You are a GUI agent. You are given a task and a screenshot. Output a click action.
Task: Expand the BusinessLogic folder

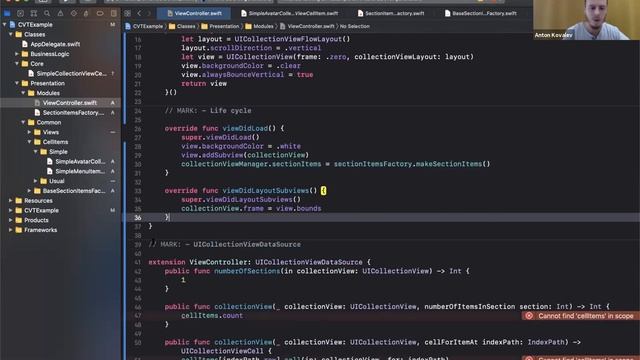tap(17, 54)
